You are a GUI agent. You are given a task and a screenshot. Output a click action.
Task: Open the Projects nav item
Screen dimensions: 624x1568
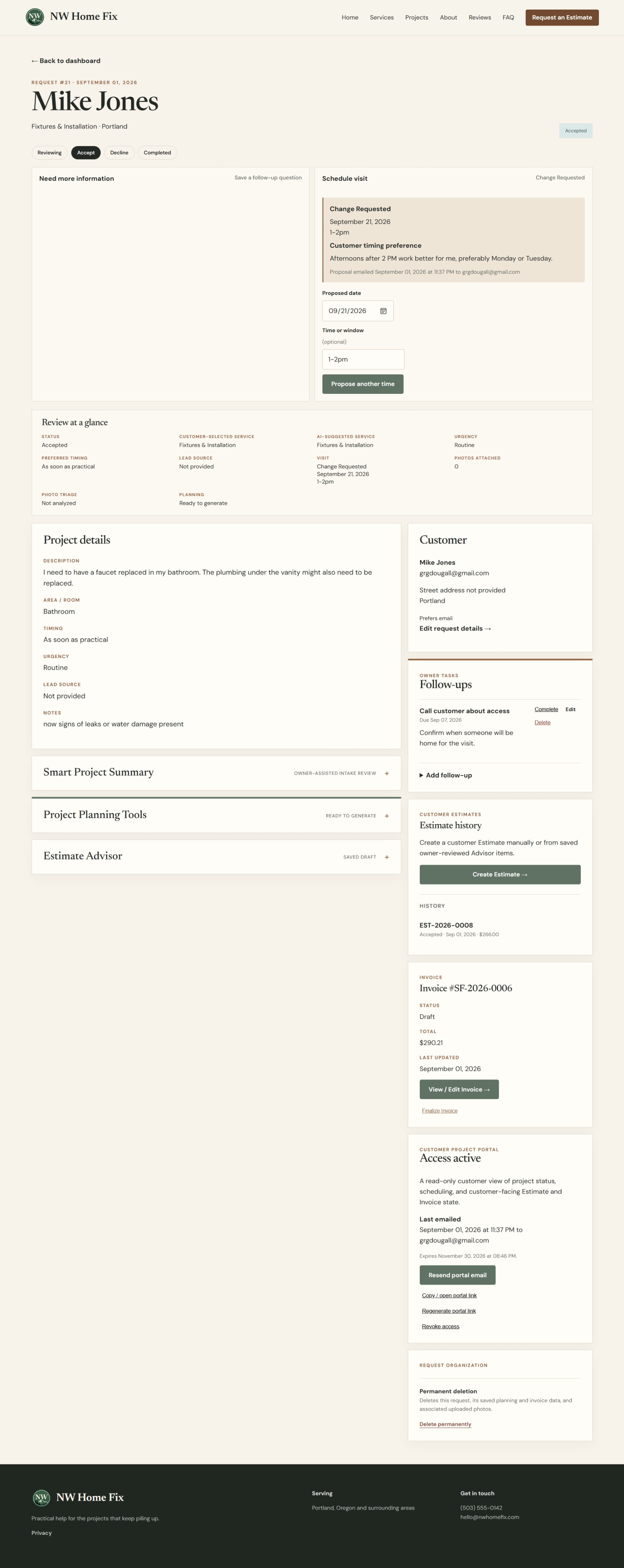[417, 18]
